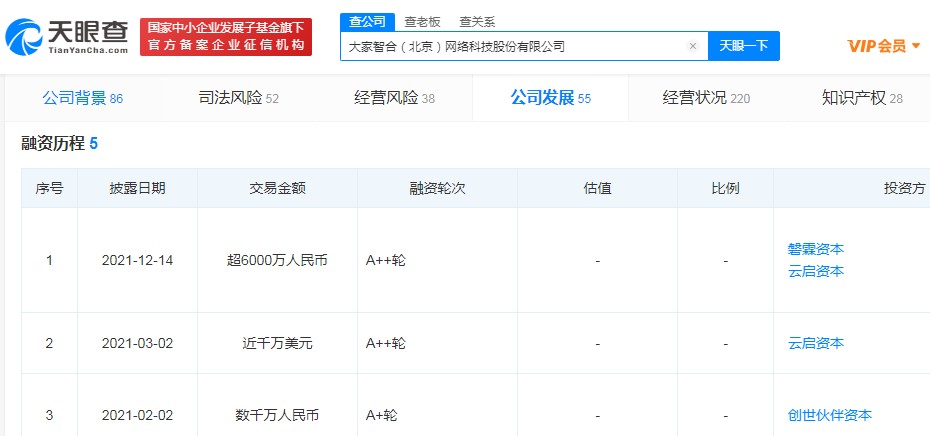Open the 磐霖资本 investor link
This screenshot has height=436, width=930.
[816, 249]
